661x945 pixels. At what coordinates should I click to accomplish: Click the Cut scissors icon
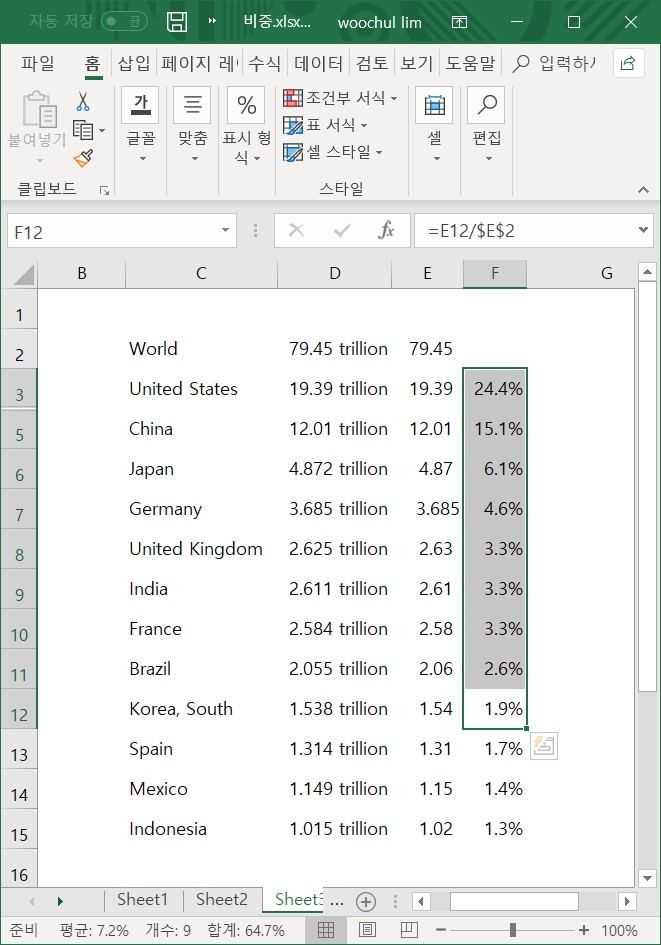click(83, 101)
